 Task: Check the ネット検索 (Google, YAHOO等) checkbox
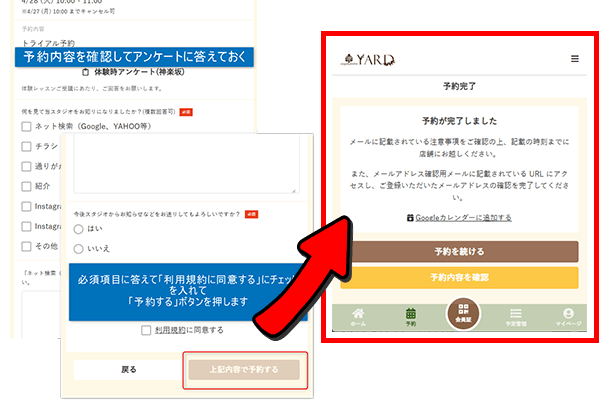[26, 127]
